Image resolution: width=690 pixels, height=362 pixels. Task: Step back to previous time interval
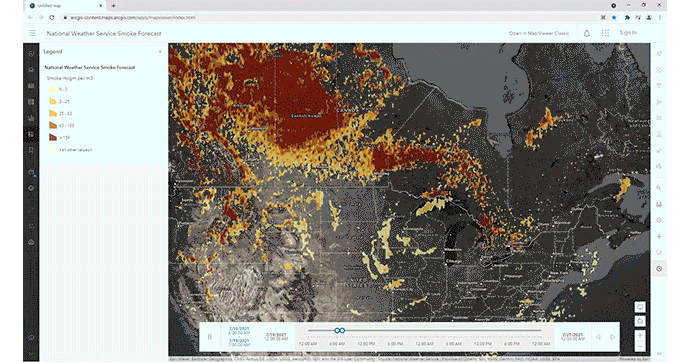click(598, 337)
